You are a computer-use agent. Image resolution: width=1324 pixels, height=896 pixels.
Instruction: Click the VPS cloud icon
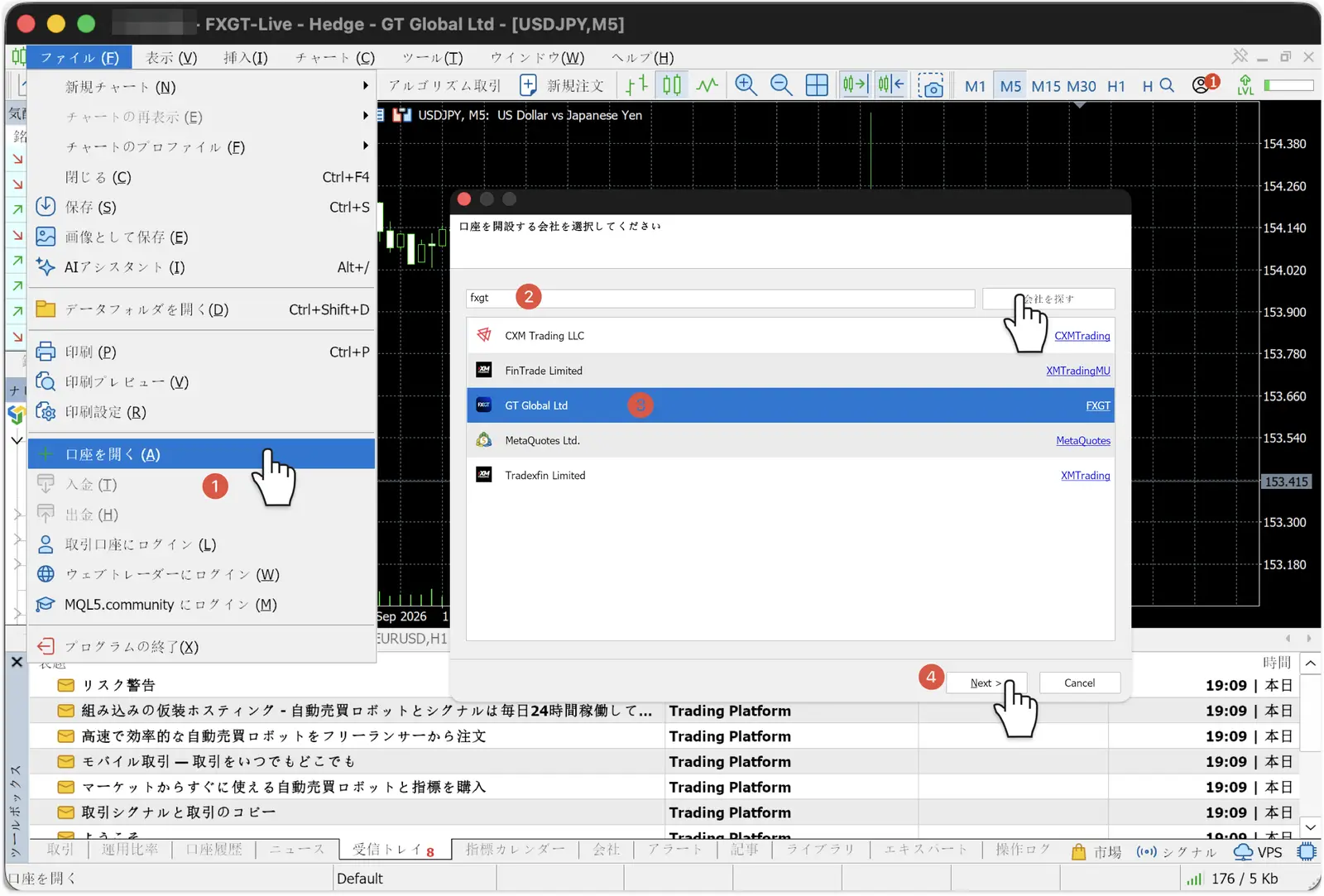click(x=1258, y=852)
